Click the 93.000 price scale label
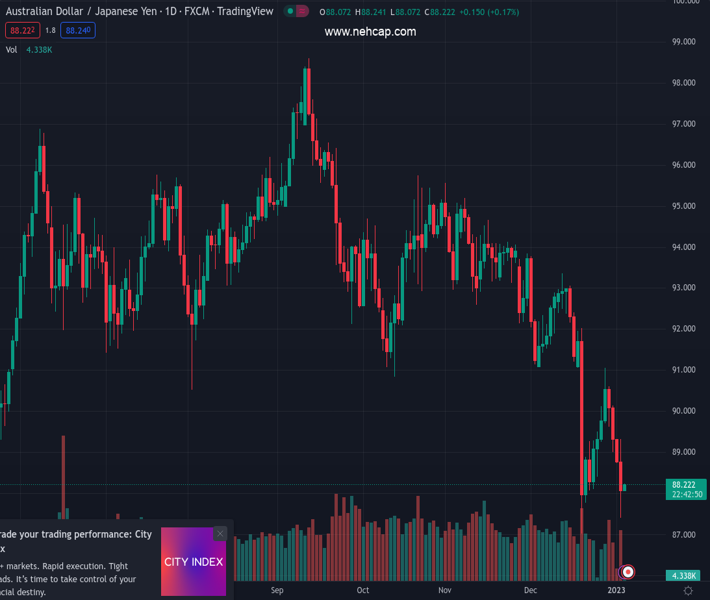 tap(684, 288)
